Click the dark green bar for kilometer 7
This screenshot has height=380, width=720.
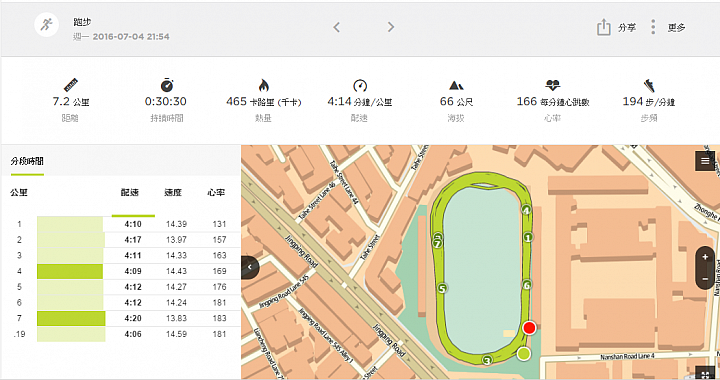point(71,318)
